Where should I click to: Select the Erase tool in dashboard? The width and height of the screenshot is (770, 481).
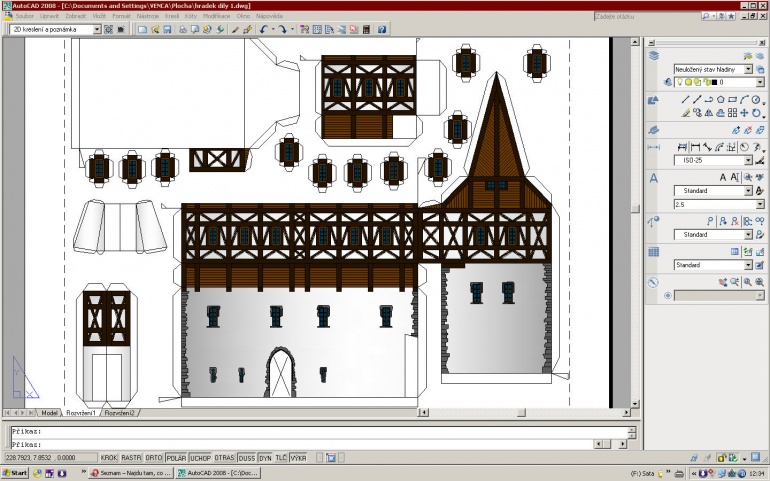click(686, 113)
